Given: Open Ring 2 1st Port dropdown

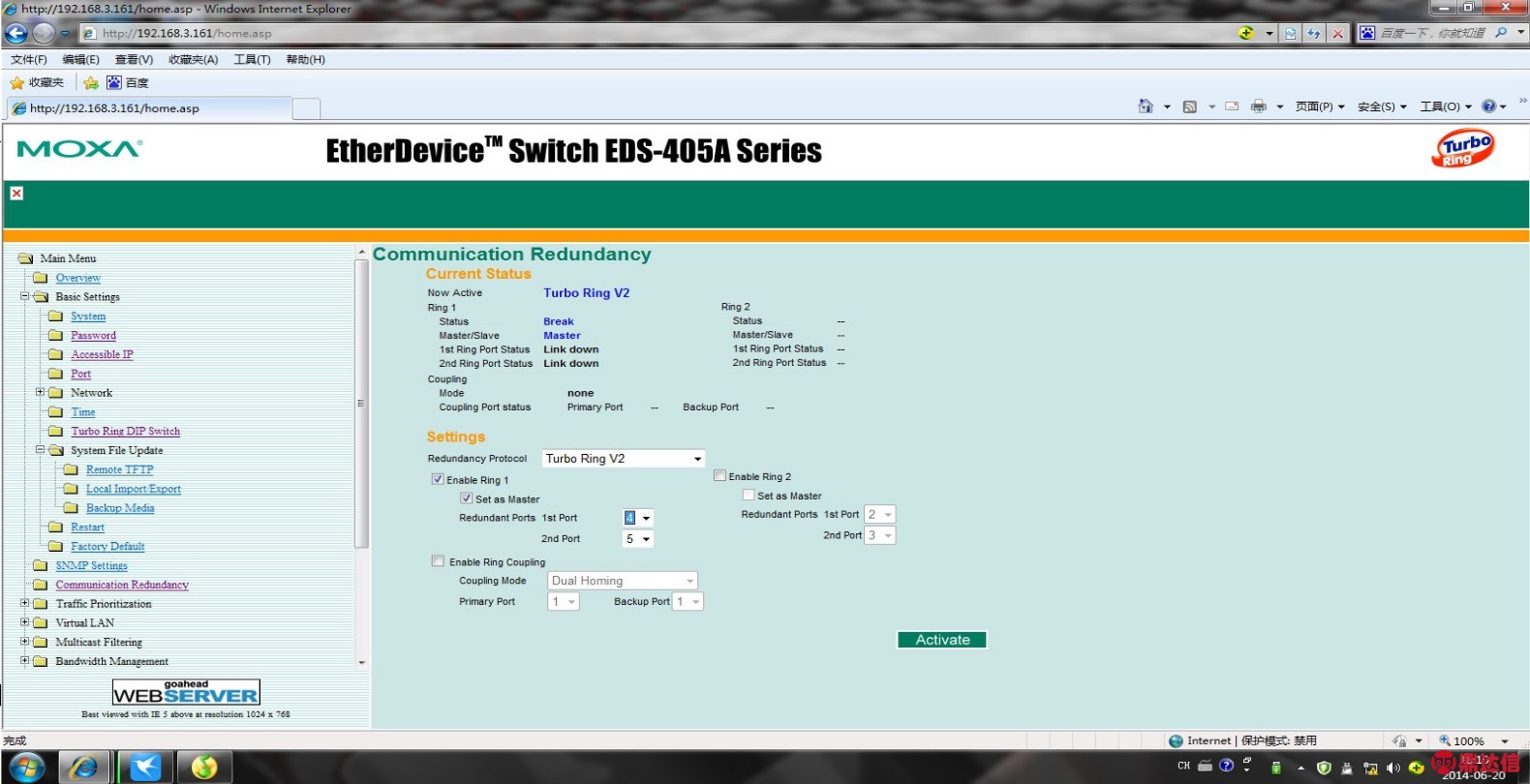Looking at the screenshot, I should [x=879, y=515].
